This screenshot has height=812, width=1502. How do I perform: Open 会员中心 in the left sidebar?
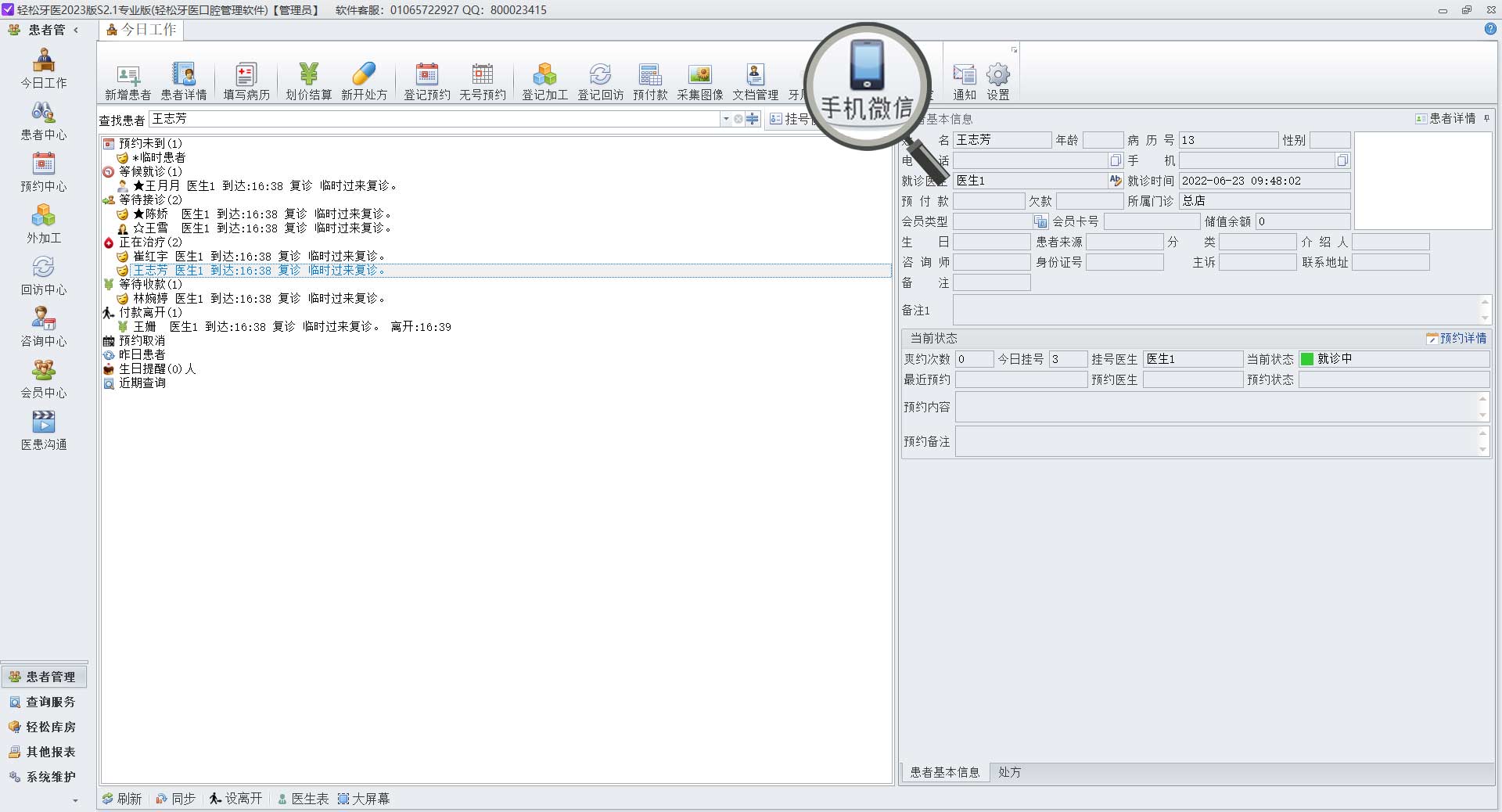[44, 379]
